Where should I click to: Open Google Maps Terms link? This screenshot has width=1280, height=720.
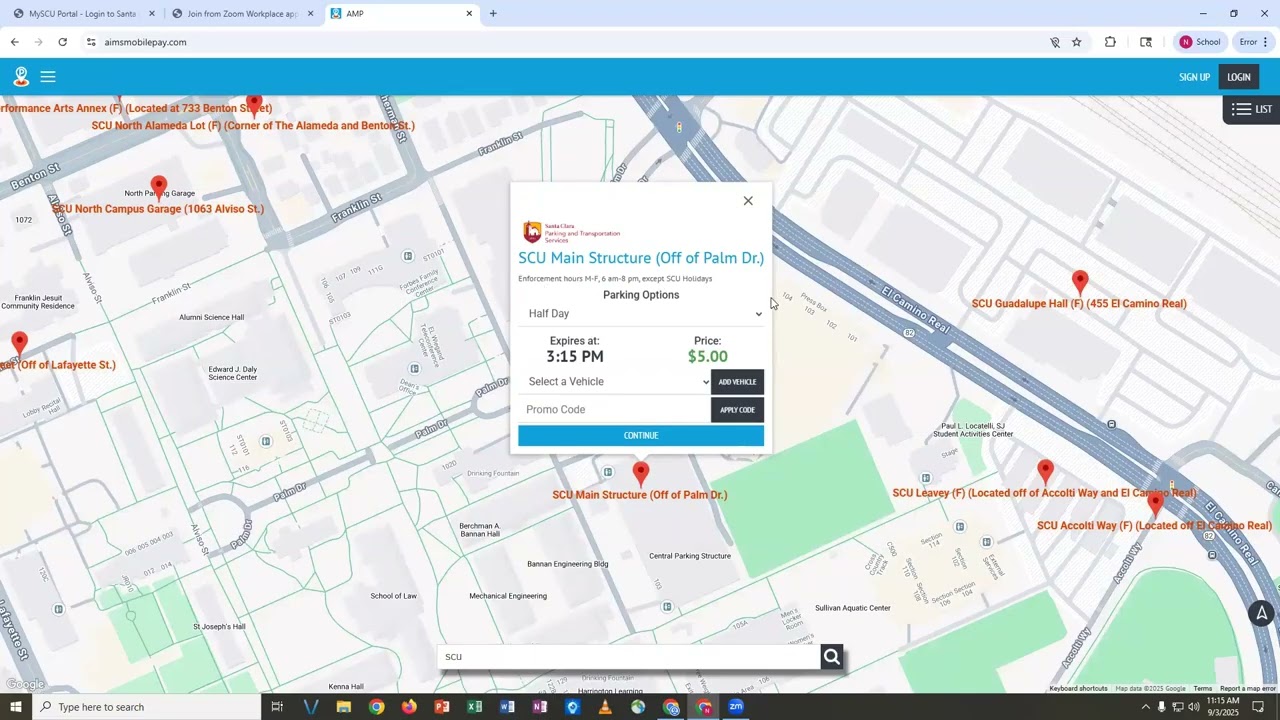click(1202, 688)
